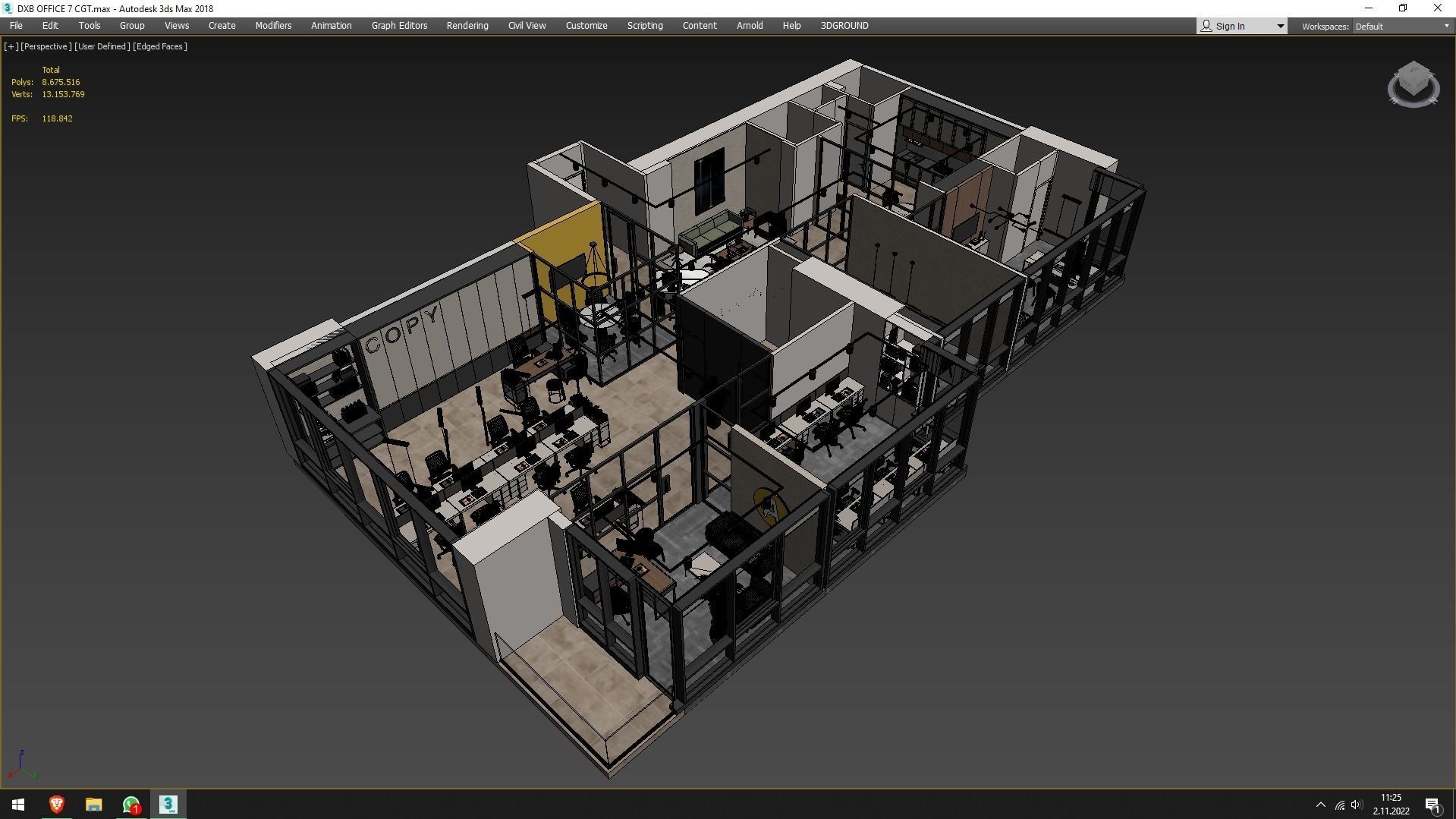This screenshot has width=1456, height=819.
Task: Click the viewport [+] general label
Action: click(11, 46)
